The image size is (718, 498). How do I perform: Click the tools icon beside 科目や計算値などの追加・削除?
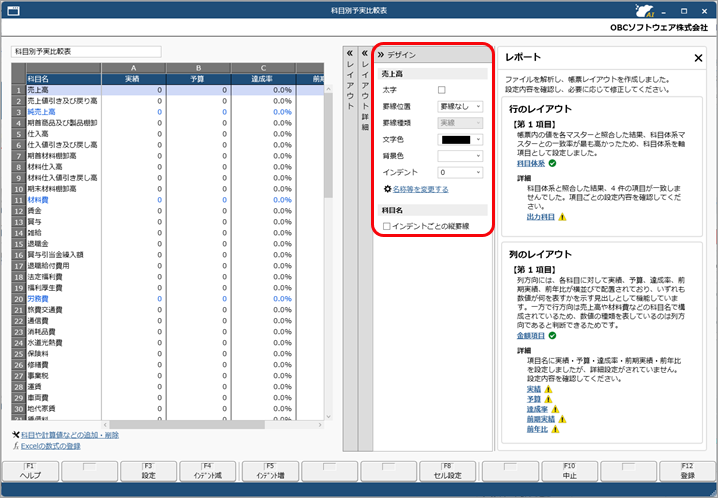pyautogui.click(x=16, y=435)
